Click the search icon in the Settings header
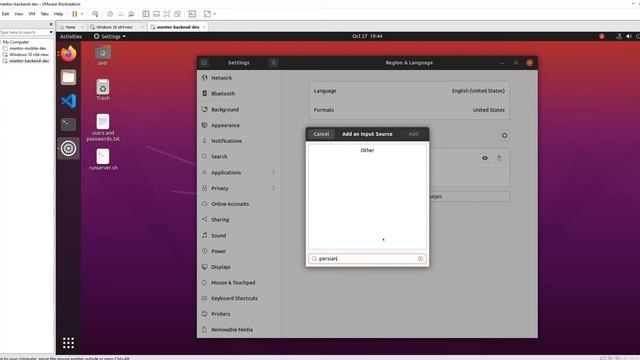The height and width of the screenshot is (360, 640). [x=204, y=62]
